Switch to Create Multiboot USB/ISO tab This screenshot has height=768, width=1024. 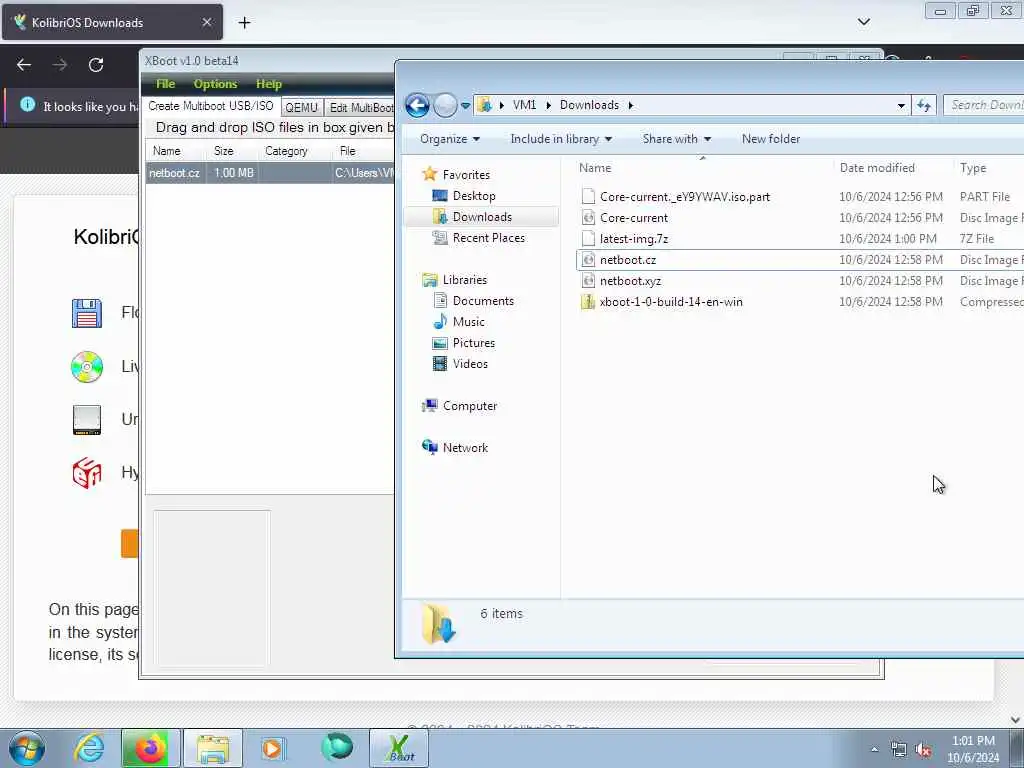[211, 106]
